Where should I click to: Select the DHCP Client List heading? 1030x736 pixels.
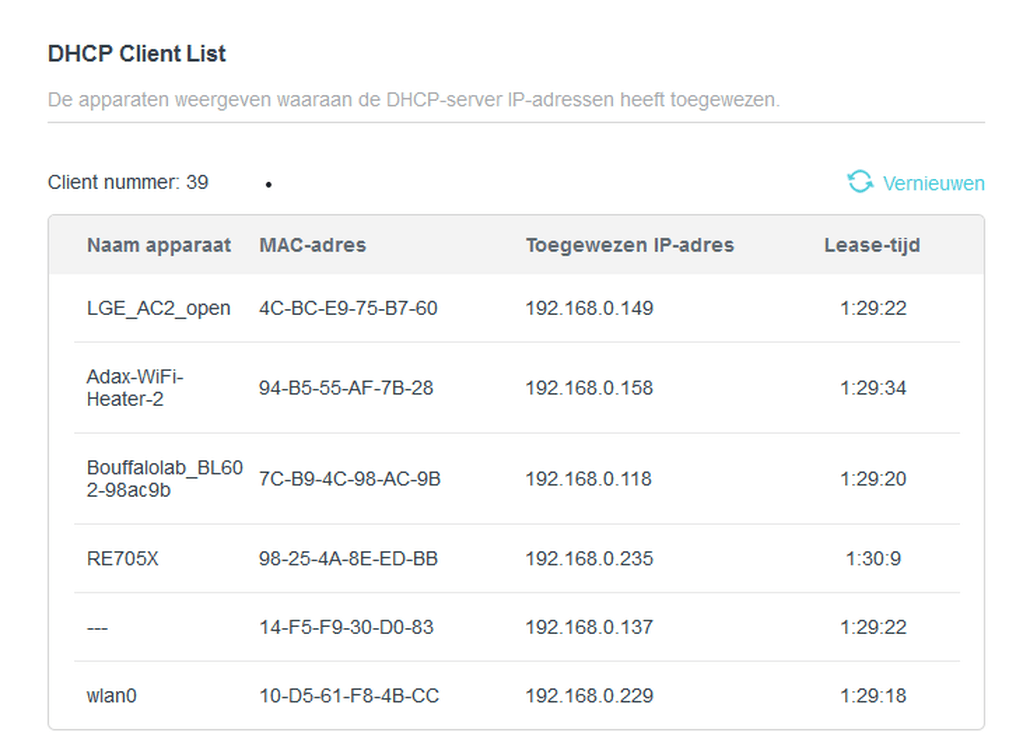click(137, 54)
